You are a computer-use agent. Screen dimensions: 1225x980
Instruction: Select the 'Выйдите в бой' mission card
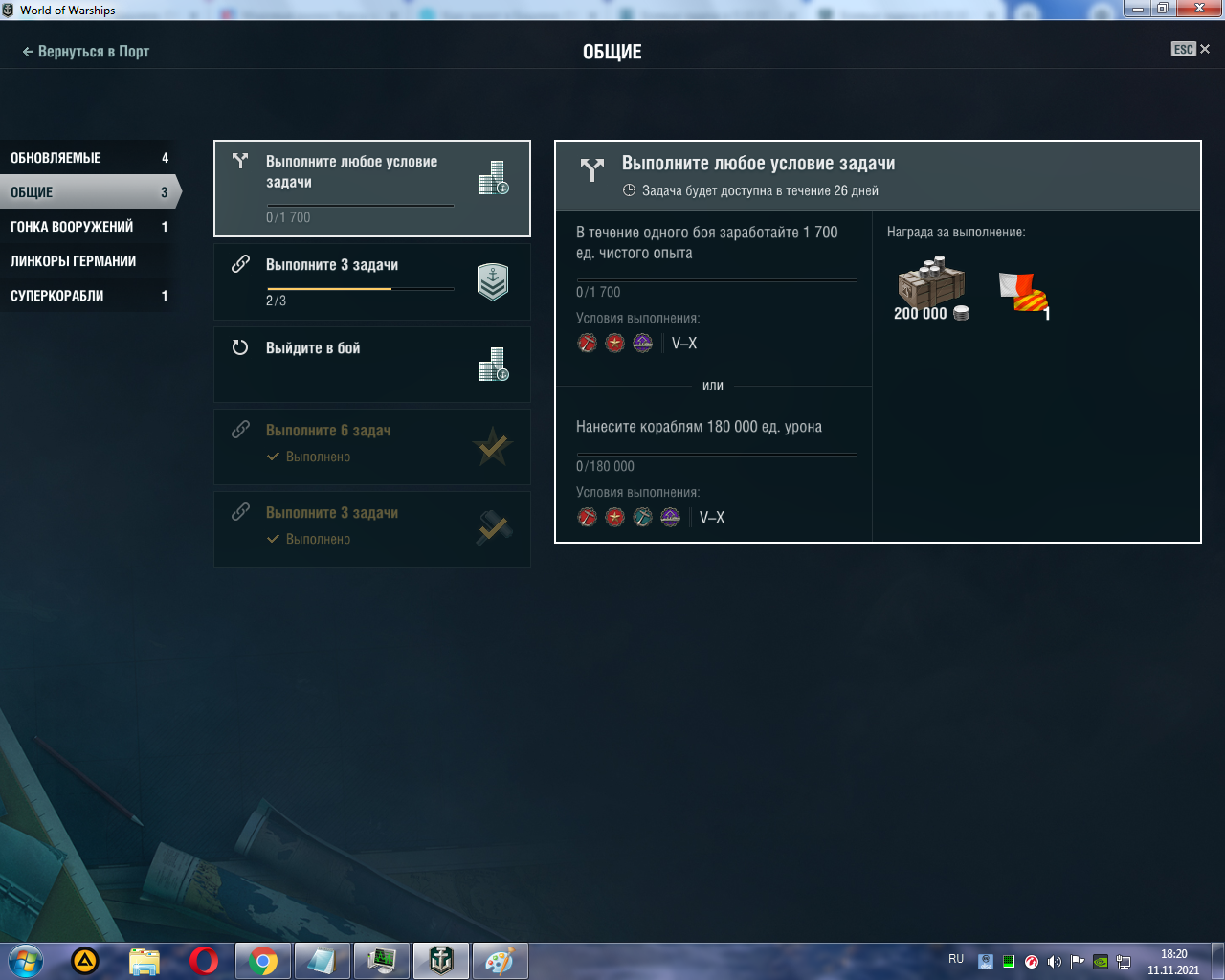372,365
